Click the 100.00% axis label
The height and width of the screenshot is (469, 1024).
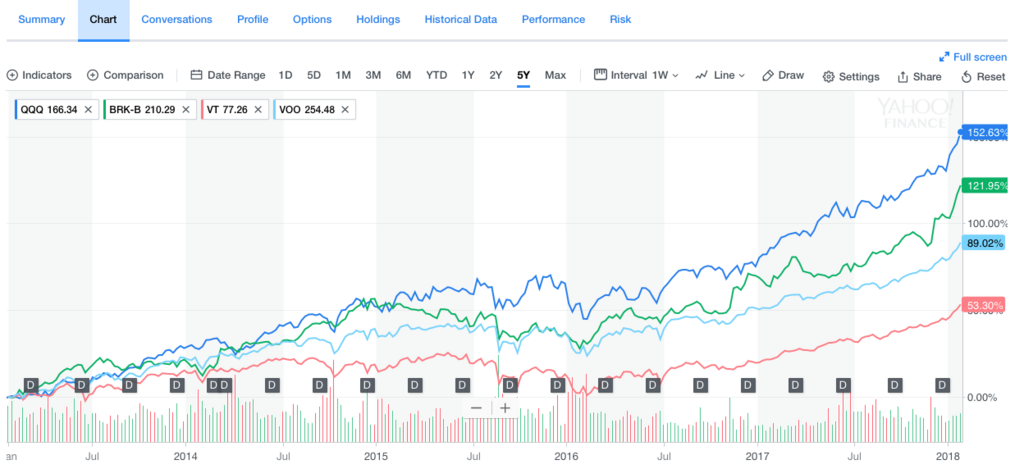(x=987, y=223)
